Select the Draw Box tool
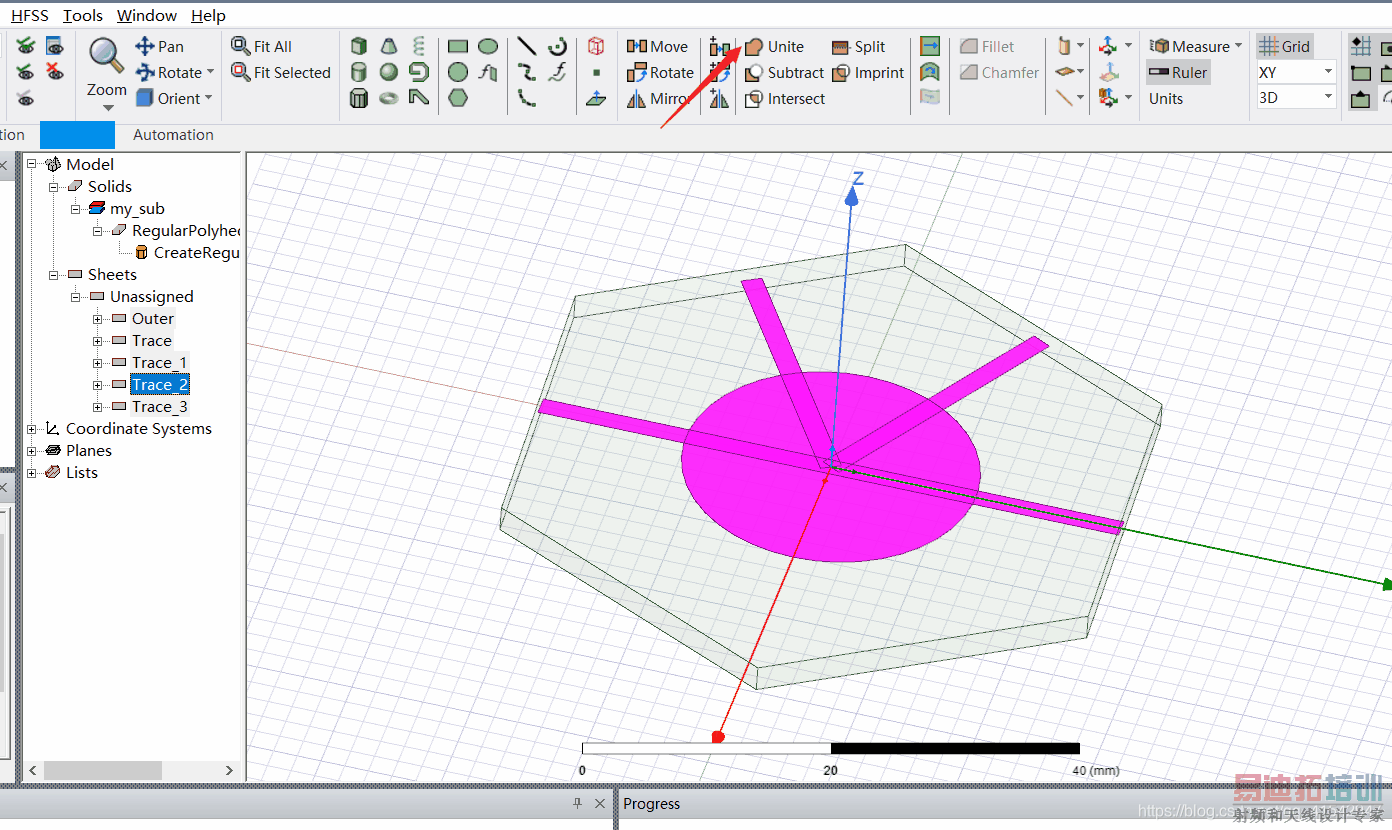1392x830 pixels. (359, 47)
